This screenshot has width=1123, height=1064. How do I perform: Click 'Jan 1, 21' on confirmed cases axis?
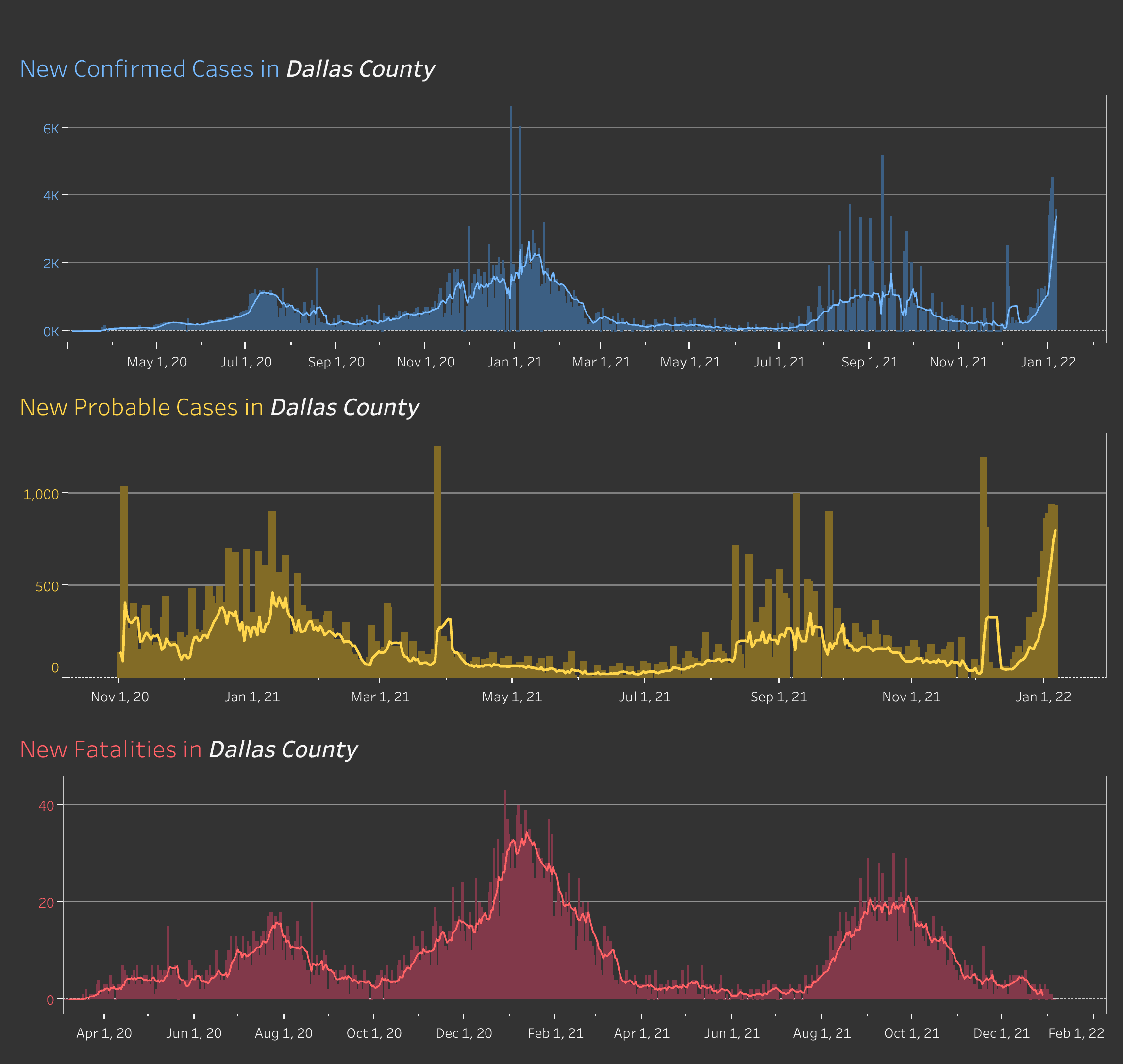pos(515,362)
